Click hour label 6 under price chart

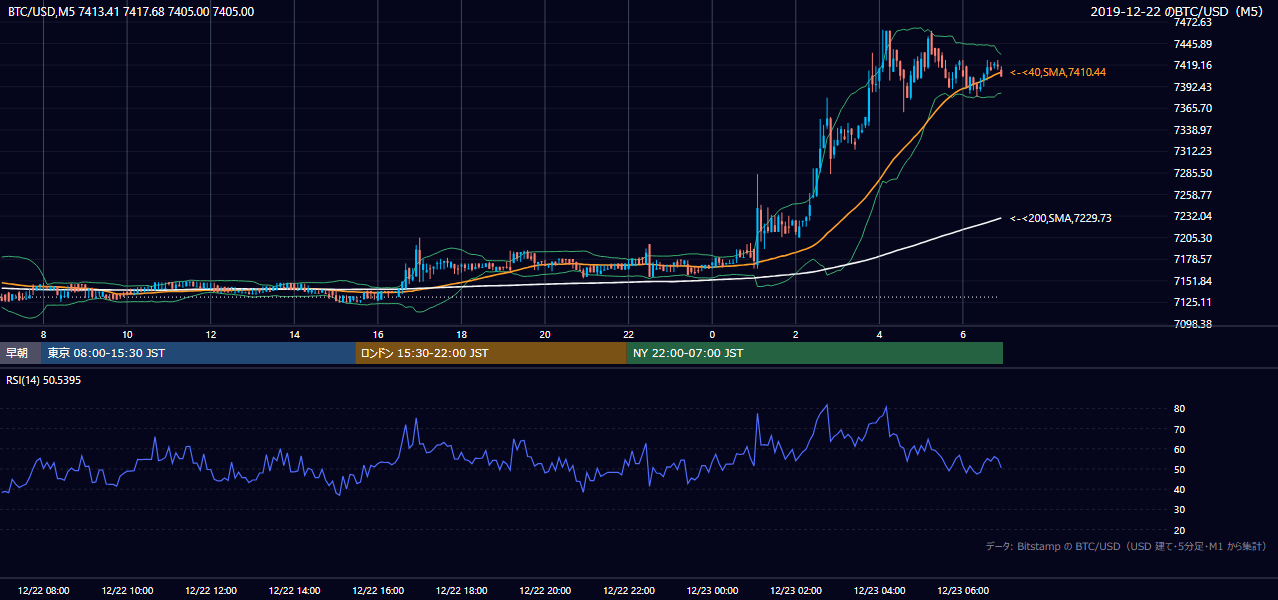(x=963, y=334)
